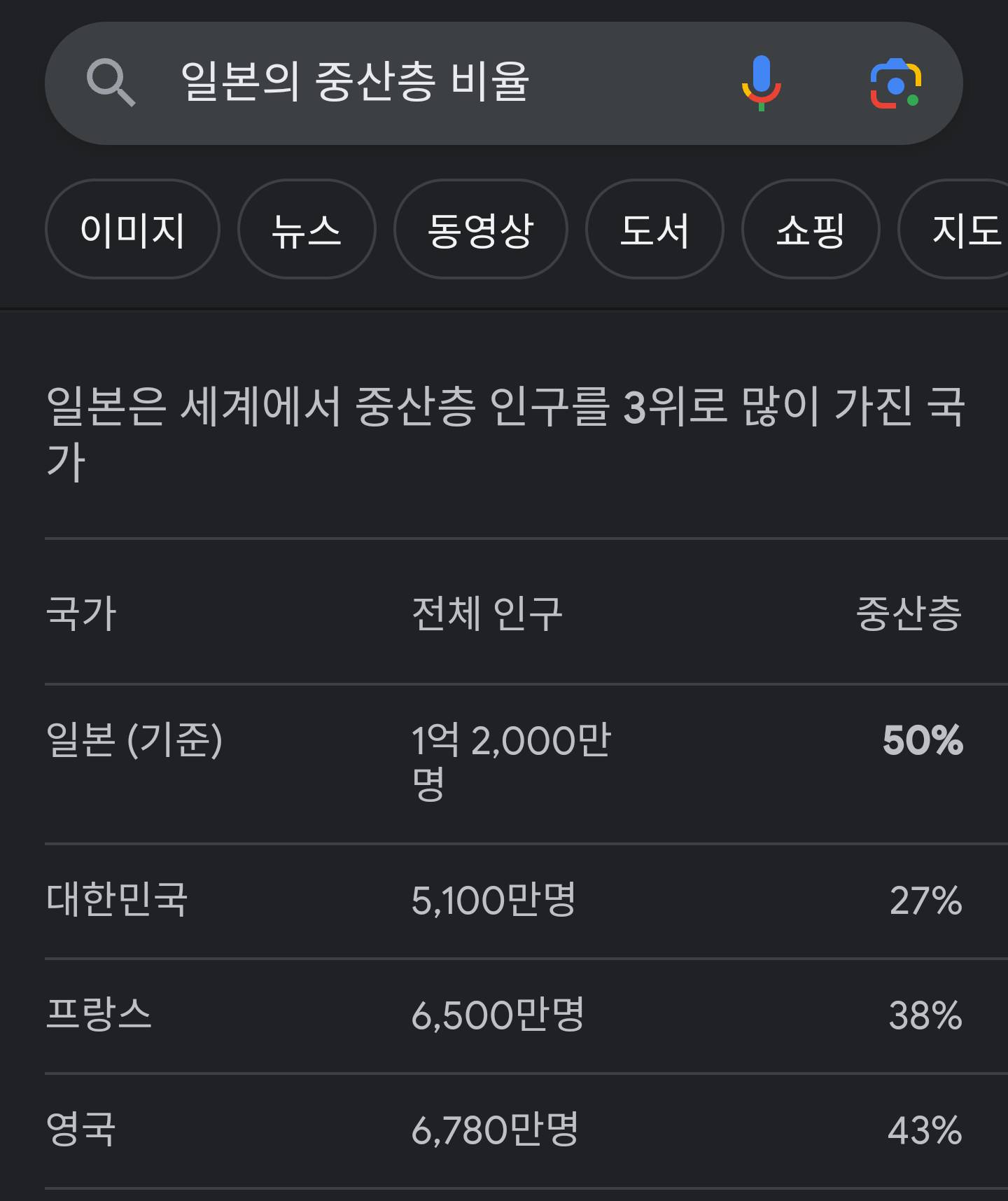
Task: Click the 영국 row label
Action: coord(81,1129)
